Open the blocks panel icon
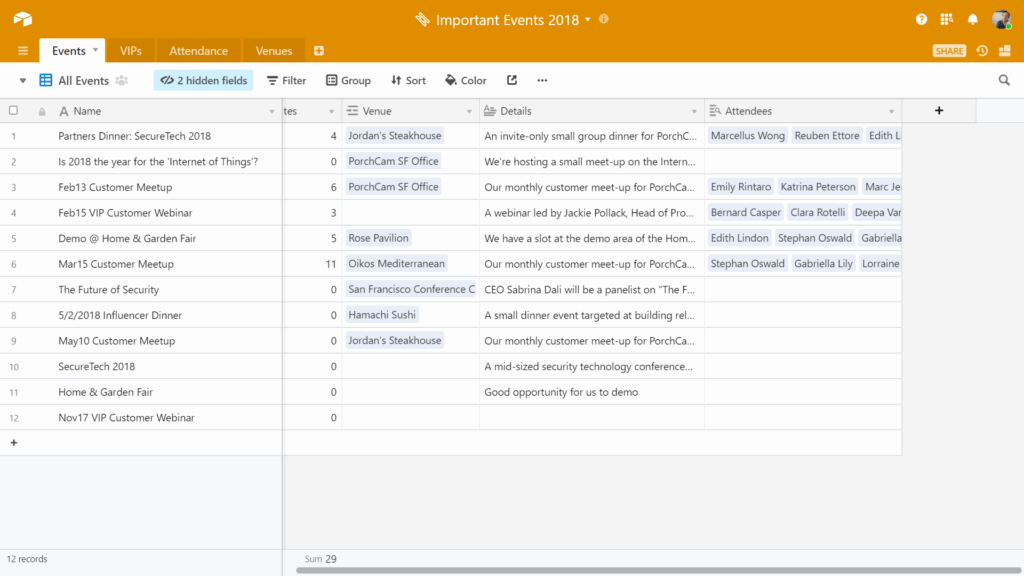Image resolution: width=1024 pixels, height=576 pixels. tap(1005, 51)
